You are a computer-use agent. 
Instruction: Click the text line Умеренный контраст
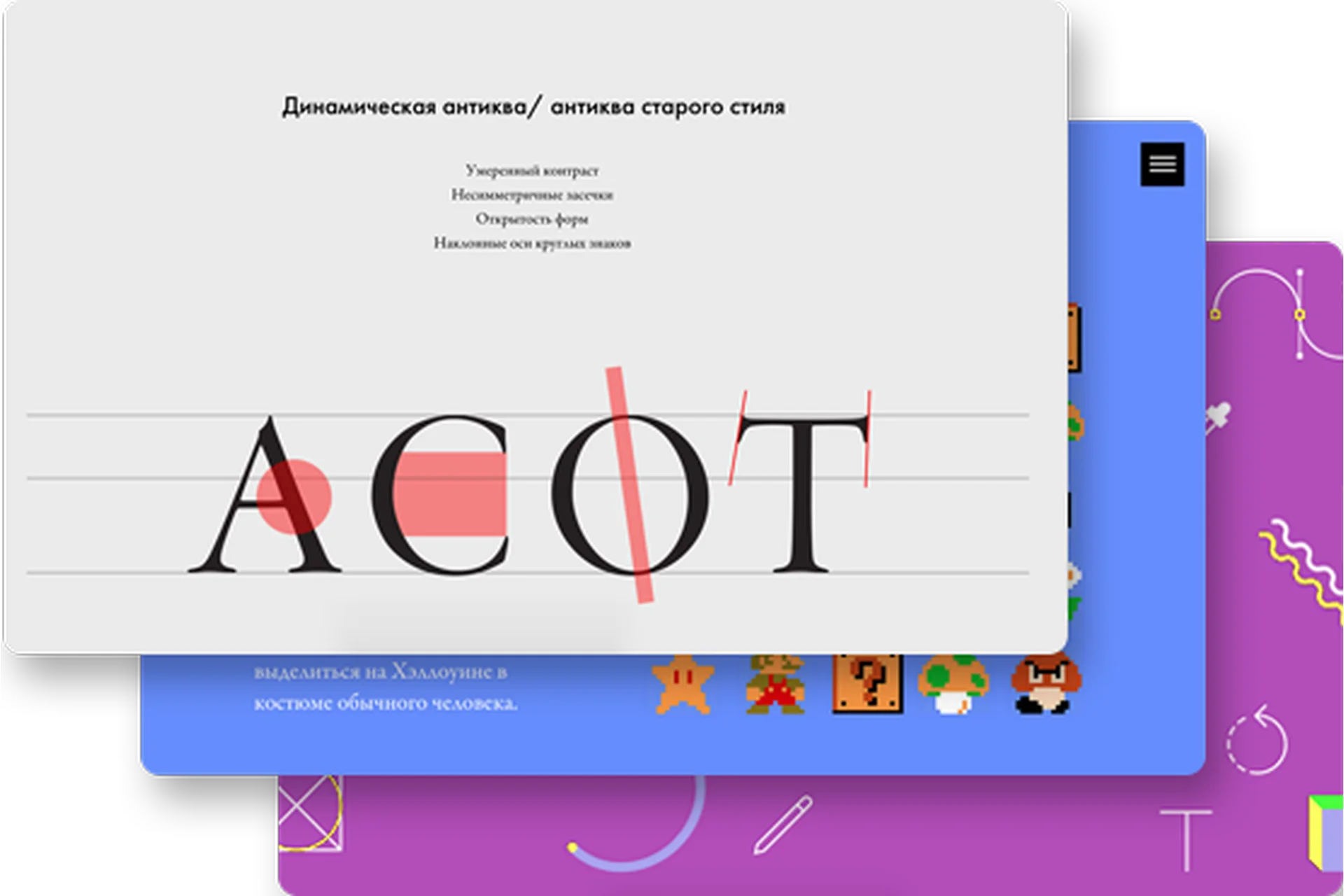point(532,170)
